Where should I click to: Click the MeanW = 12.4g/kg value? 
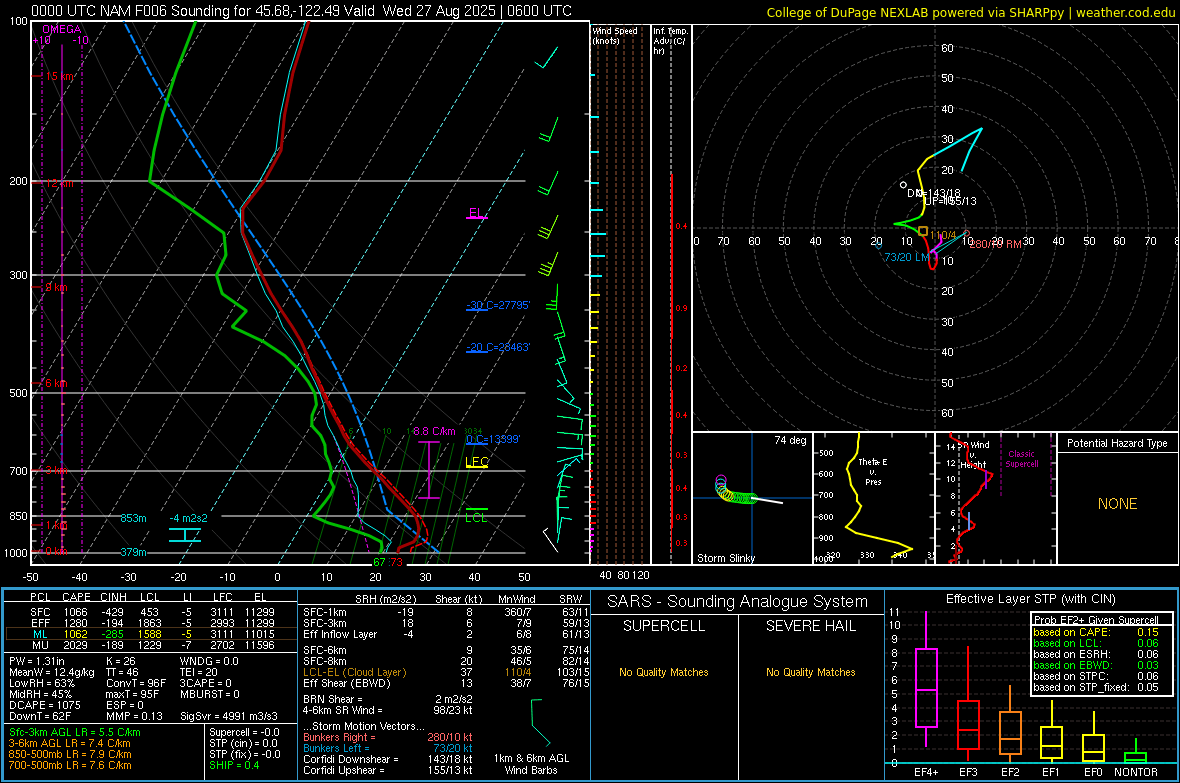pyautogui.click(x=51, y=672)
